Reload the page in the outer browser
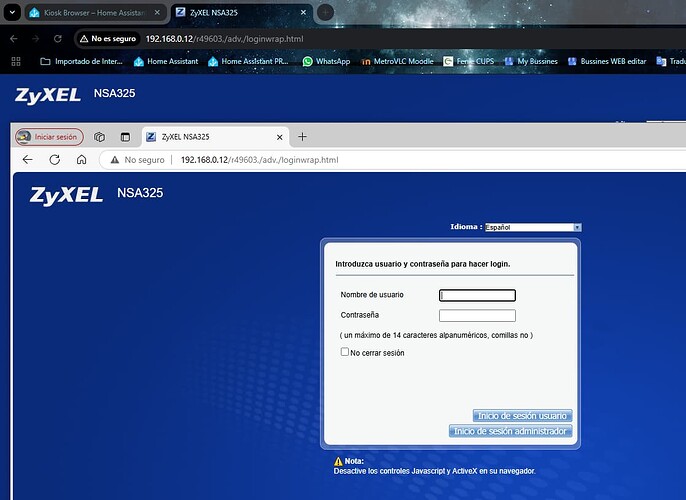The image size is (686, 500). [58, 38]
